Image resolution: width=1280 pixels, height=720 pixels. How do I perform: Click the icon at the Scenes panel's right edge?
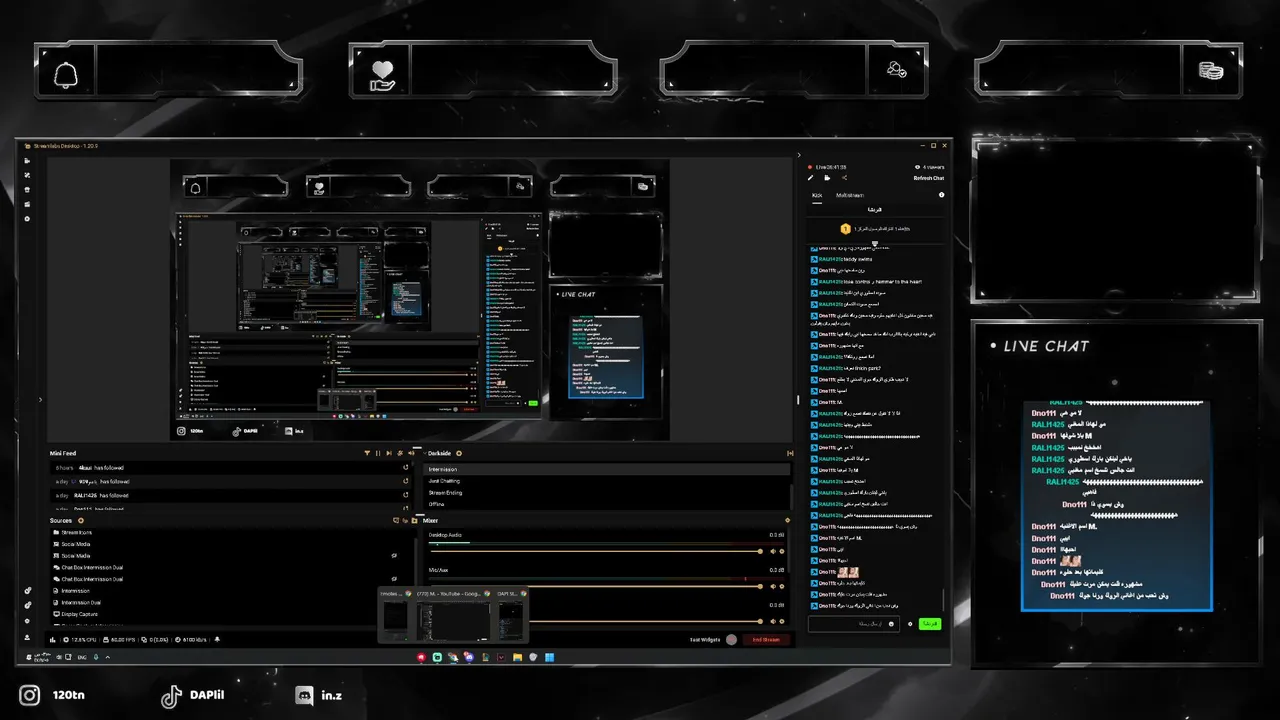(x=790, y=453)
